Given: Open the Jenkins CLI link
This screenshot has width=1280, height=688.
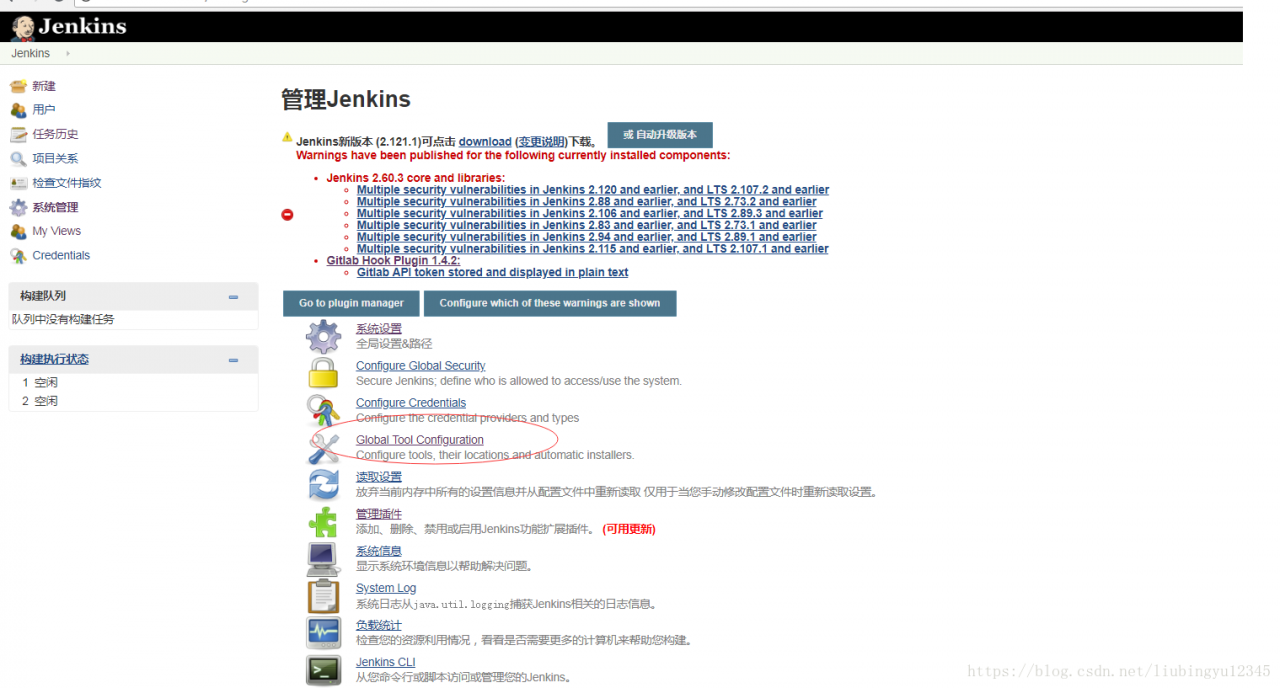Looking at the screenshot, I should [386, 662].
